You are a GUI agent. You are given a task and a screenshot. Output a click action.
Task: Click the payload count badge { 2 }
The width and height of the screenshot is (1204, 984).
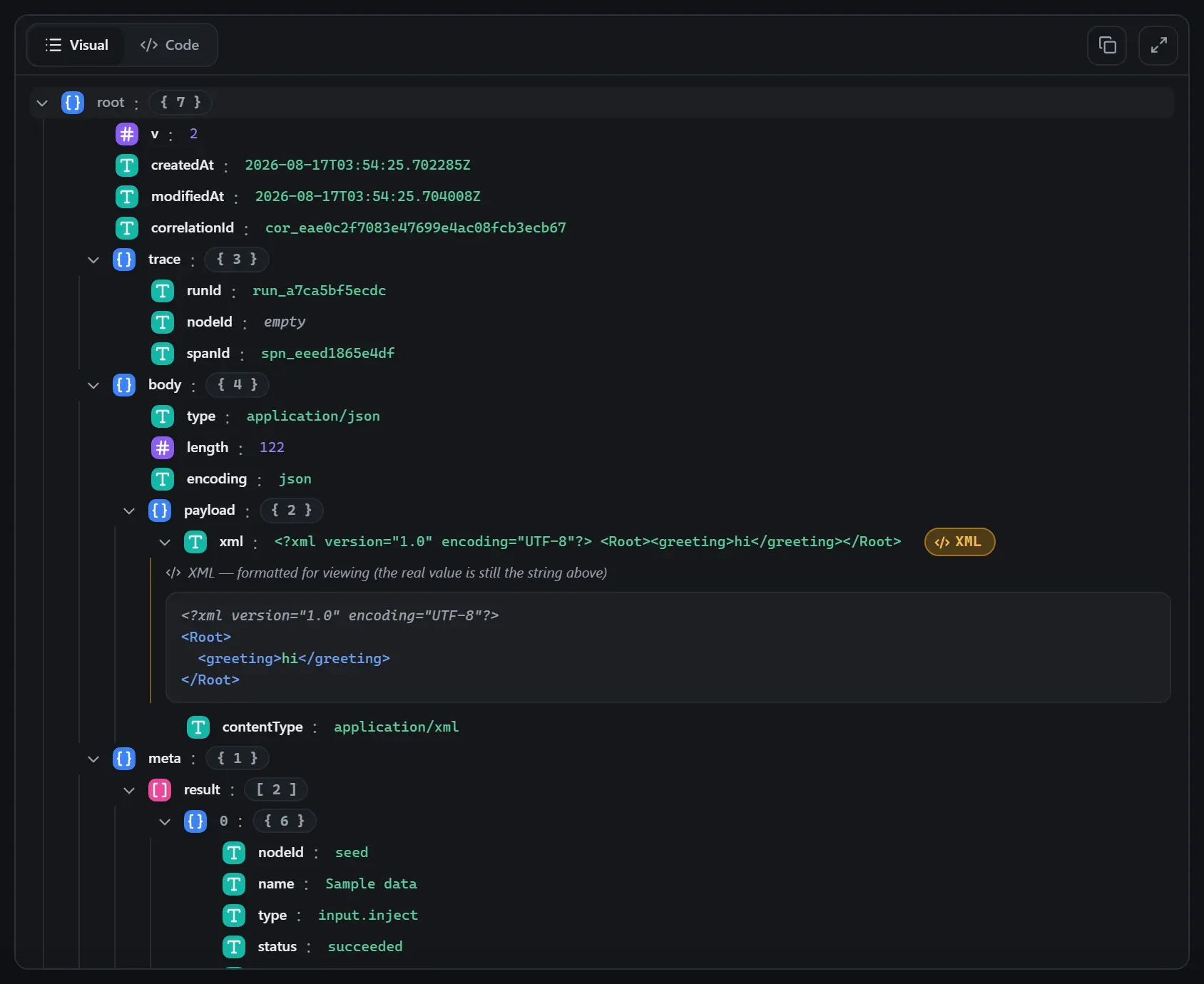292,511
